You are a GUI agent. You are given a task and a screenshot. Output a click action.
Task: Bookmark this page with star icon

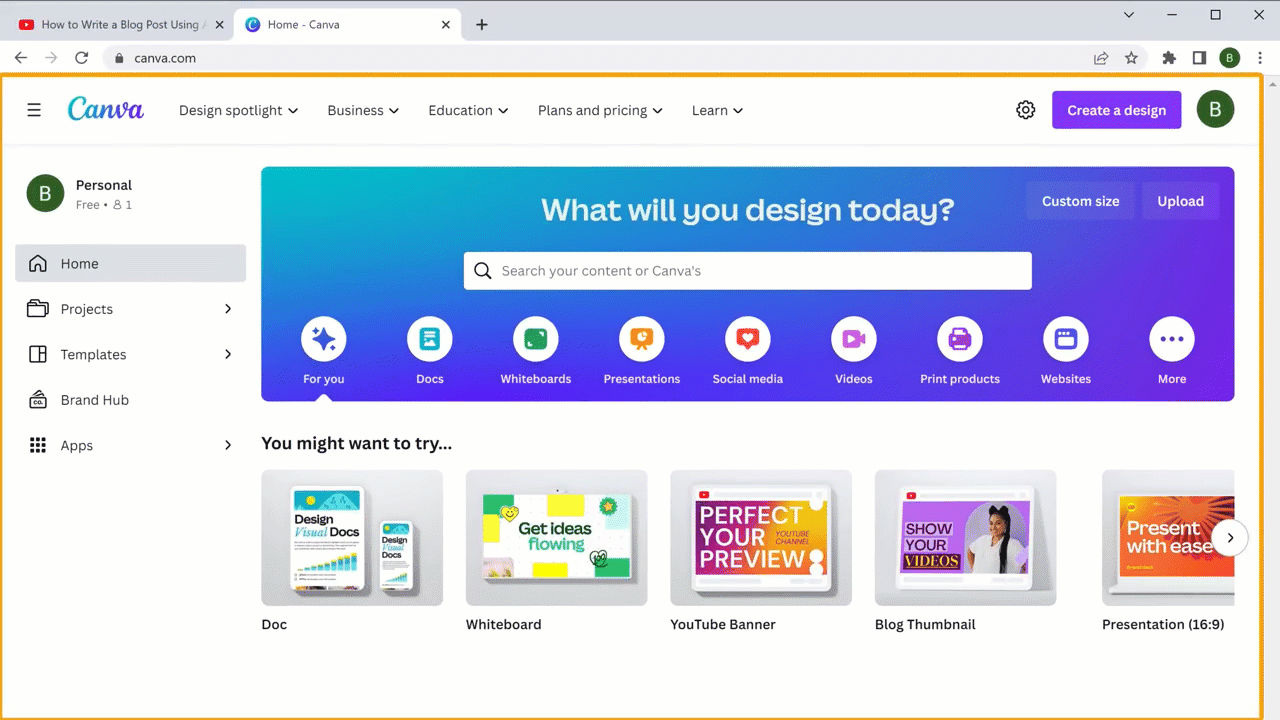coord(1131,58)
